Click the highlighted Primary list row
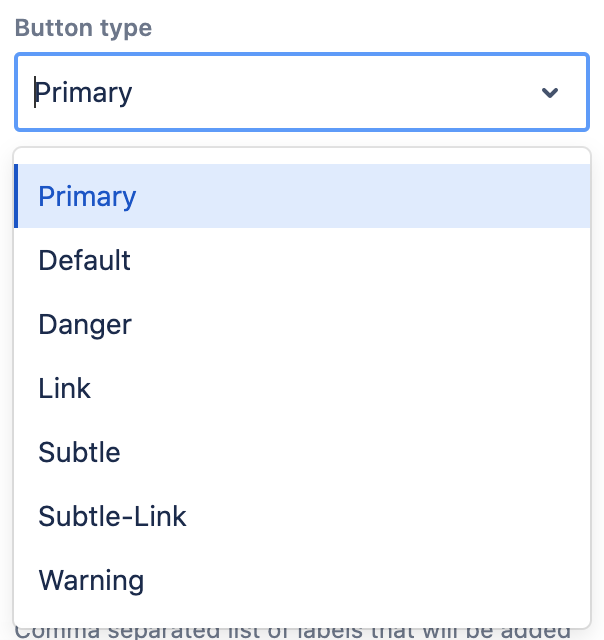Screen dimensions: 604x640 [x=300, y=196]
